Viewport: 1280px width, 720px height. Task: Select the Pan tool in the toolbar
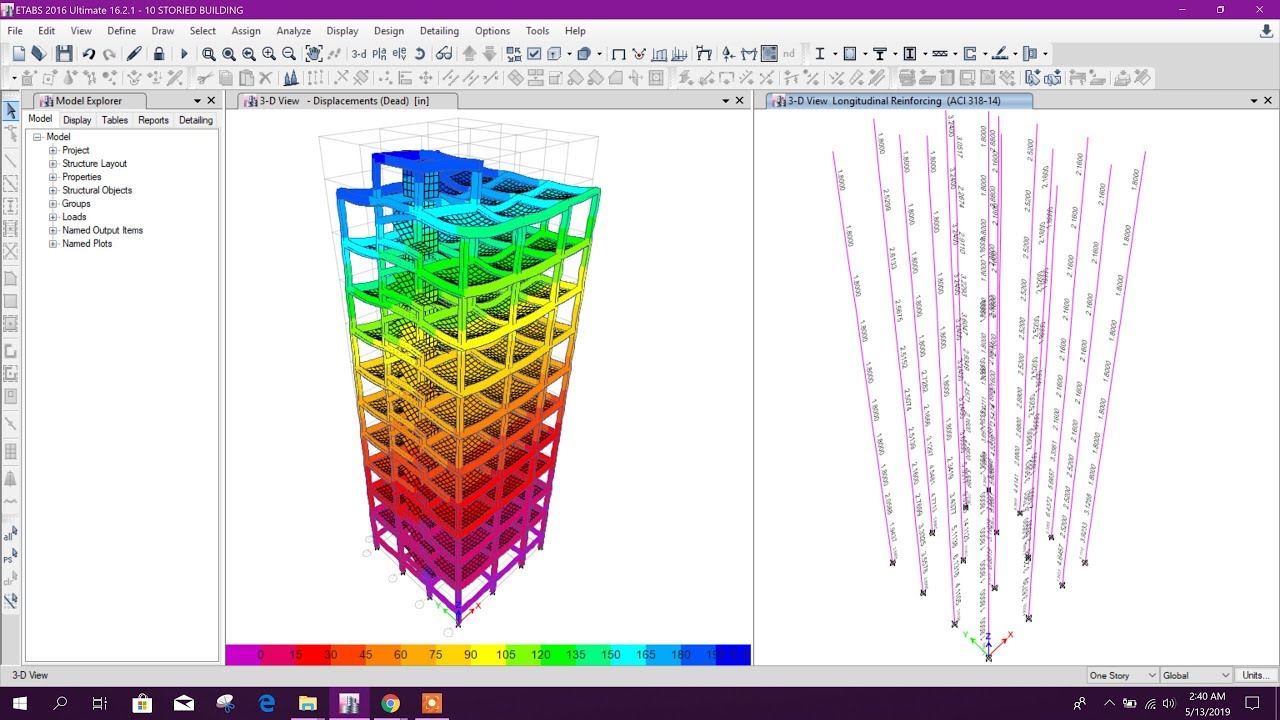point(313,53)
